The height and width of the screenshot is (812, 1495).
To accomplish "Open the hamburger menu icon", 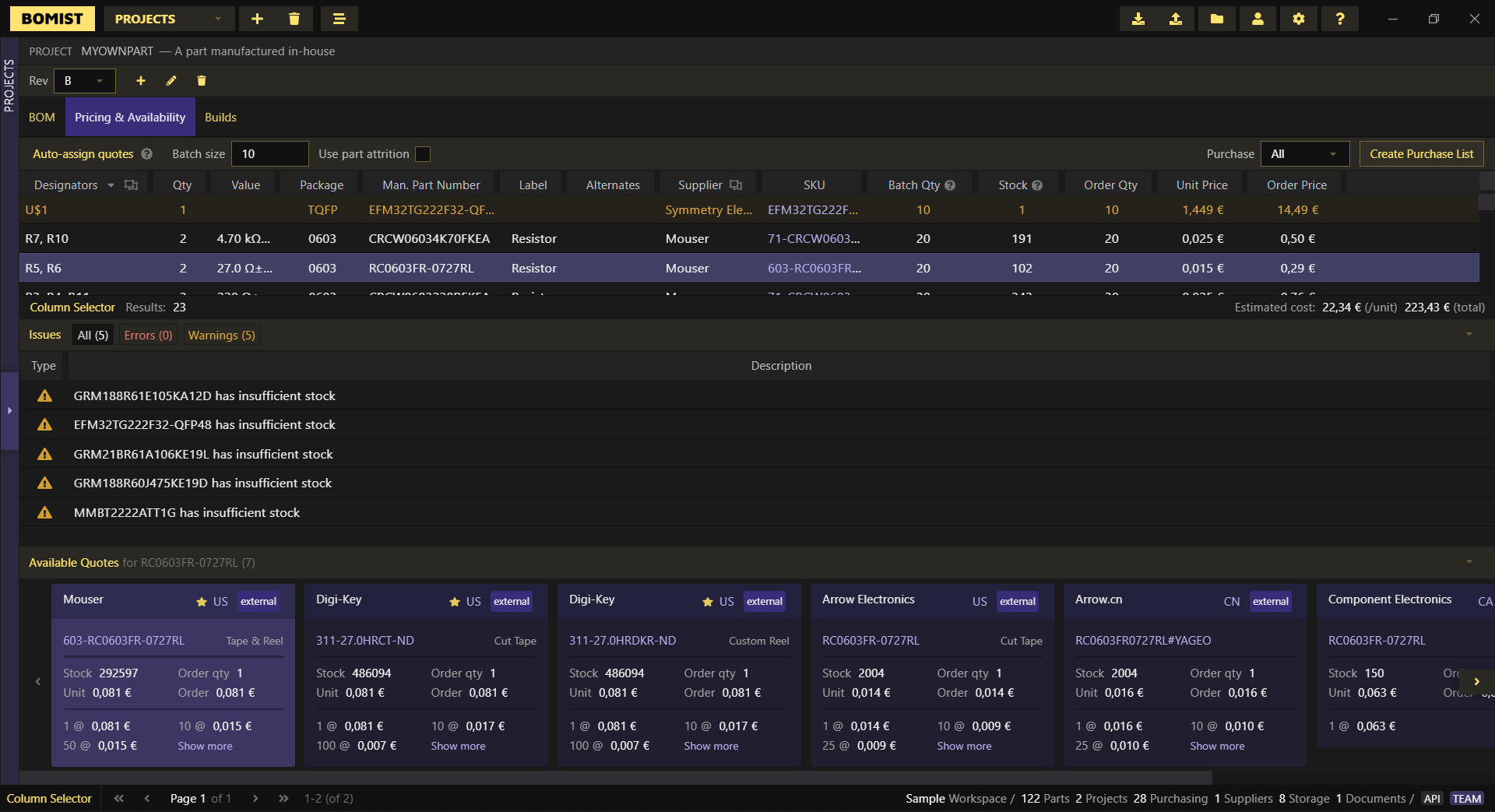I will click(x=339, y=19).
